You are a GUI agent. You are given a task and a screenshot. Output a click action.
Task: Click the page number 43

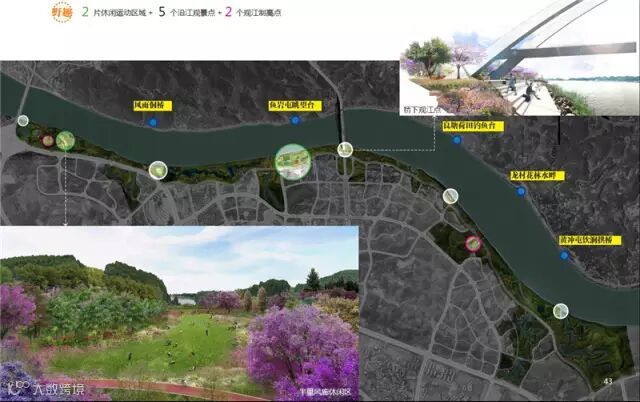[x=608, y=381]
